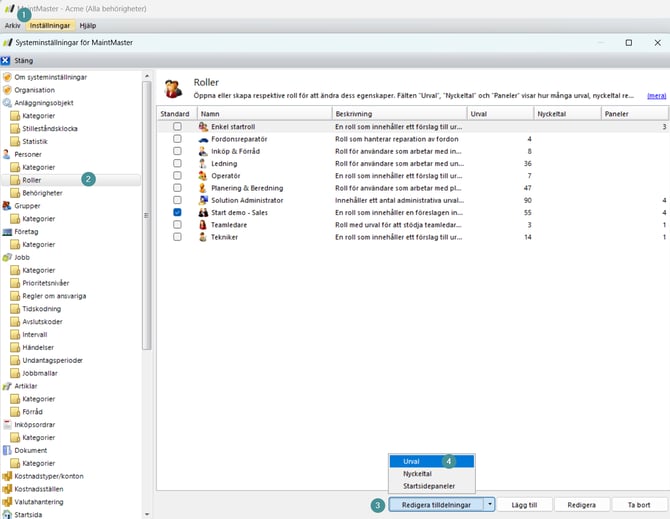Image resolution: width=670 pixels, height=519 pixels.
Task: Open the Arkiv menu
Action: (12, 26)
